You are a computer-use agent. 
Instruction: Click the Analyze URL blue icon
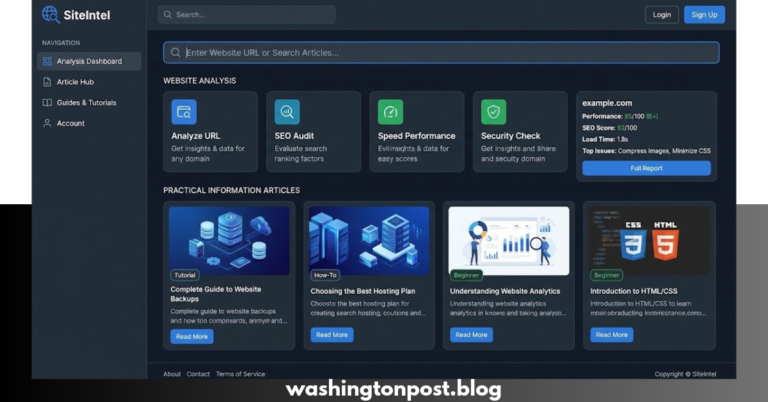(184, 112)
